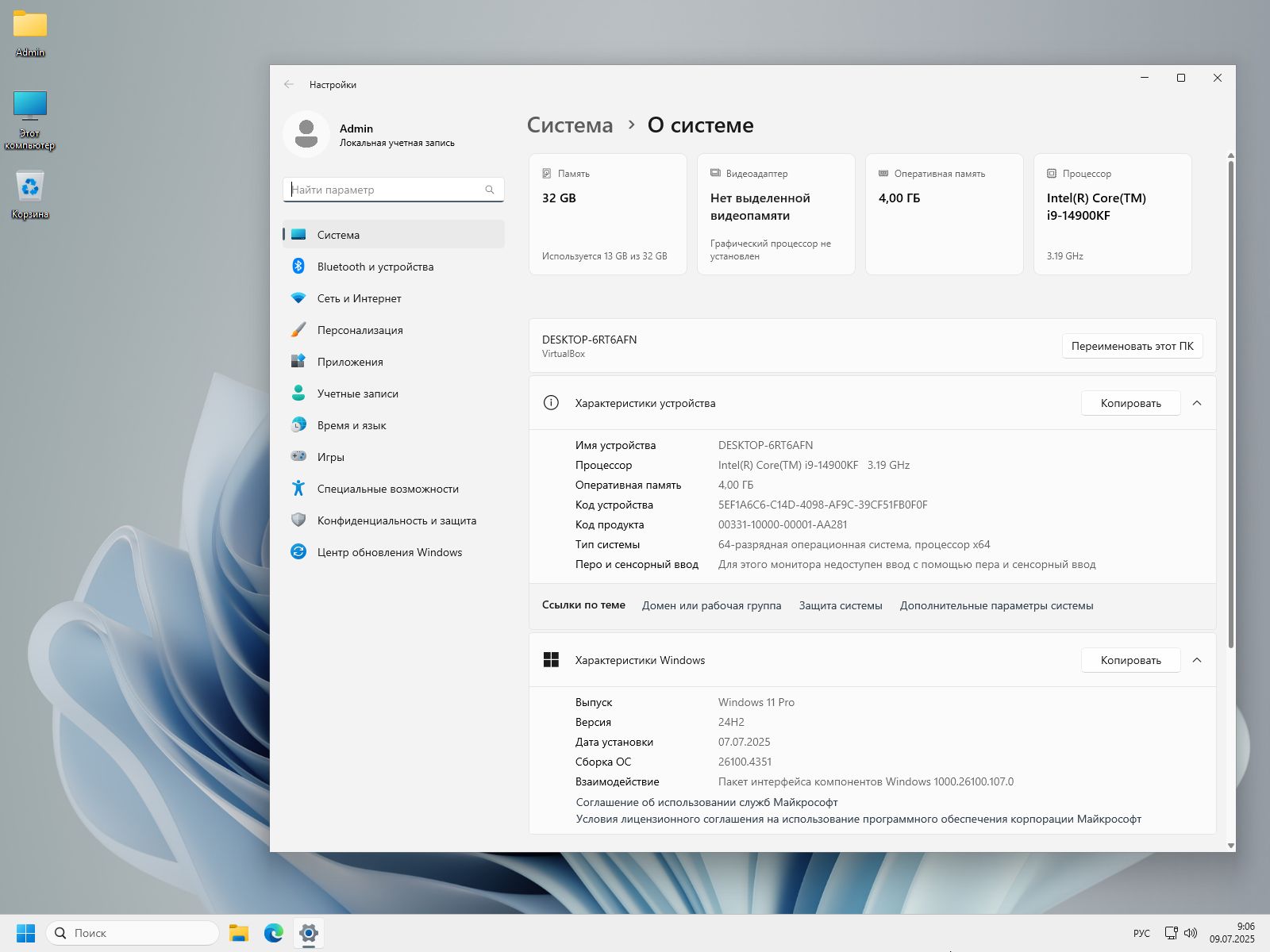The height and width of the screenshot is (952, 1270).
Task: Open Соглашение об использовании служб Майкрософт
Action: [706, 802]
